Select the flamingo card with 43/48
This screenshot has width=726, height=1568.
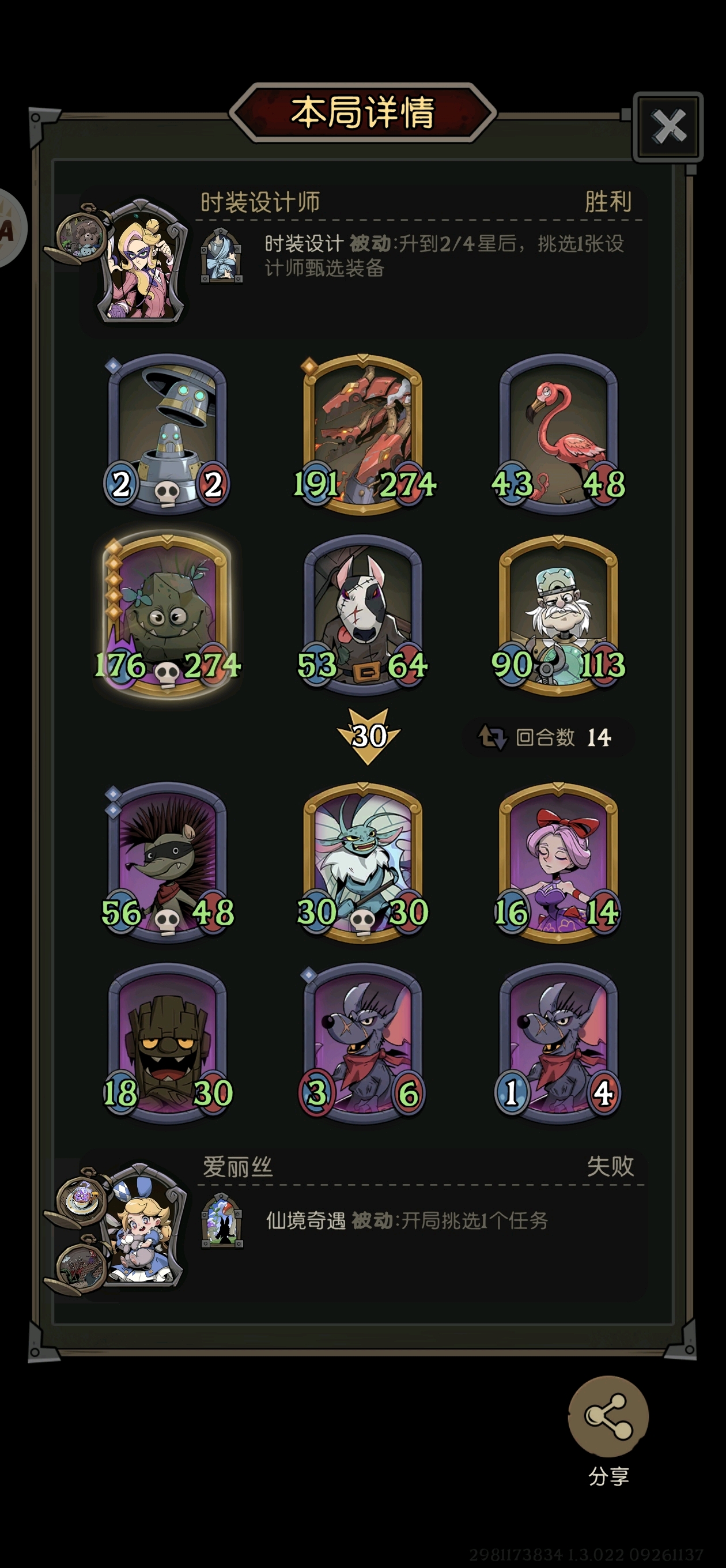pos(559,434)
